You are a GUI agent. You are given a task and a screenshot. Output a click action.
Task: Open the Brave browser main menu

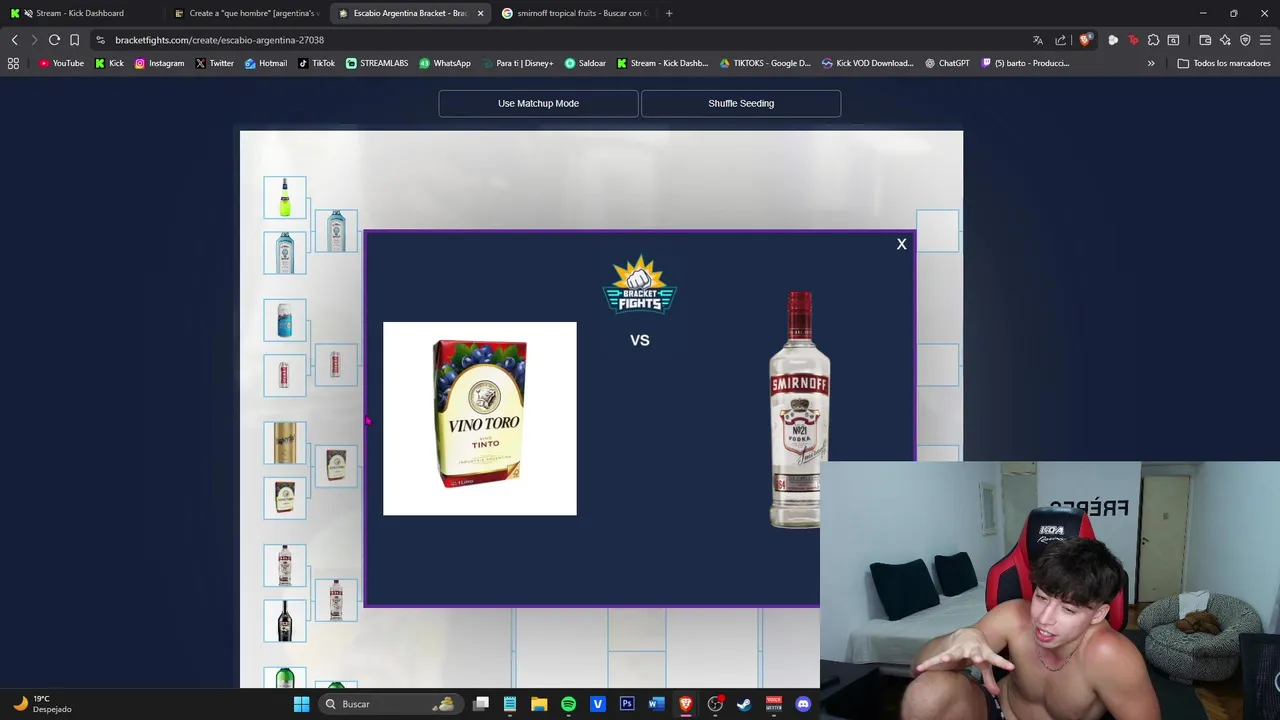(1265, 40)
